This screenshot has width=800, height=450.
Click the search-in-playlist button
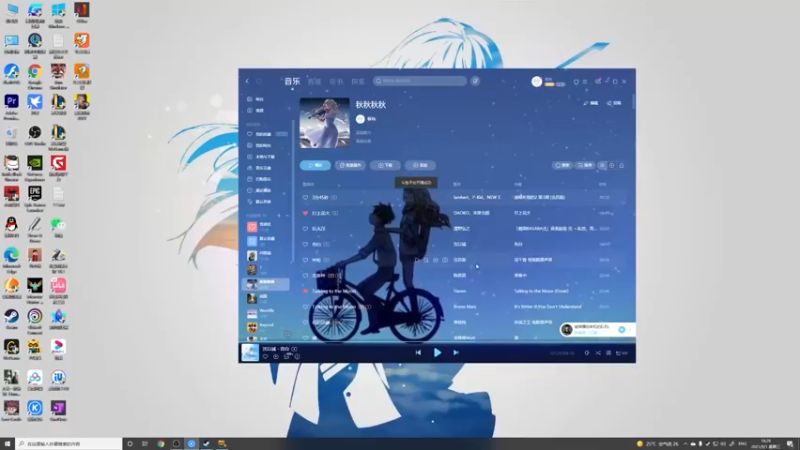click(562, 165)
